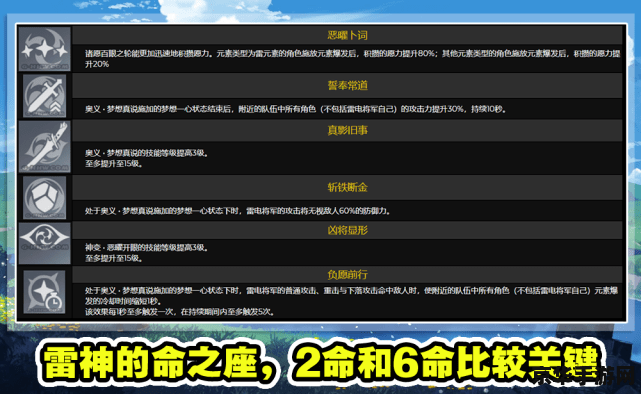The height and width of the screenshot is (394, 641).
Task: Click text 神变·恶曜开眼的技能等级提高3级
Action: coord(147,248)
